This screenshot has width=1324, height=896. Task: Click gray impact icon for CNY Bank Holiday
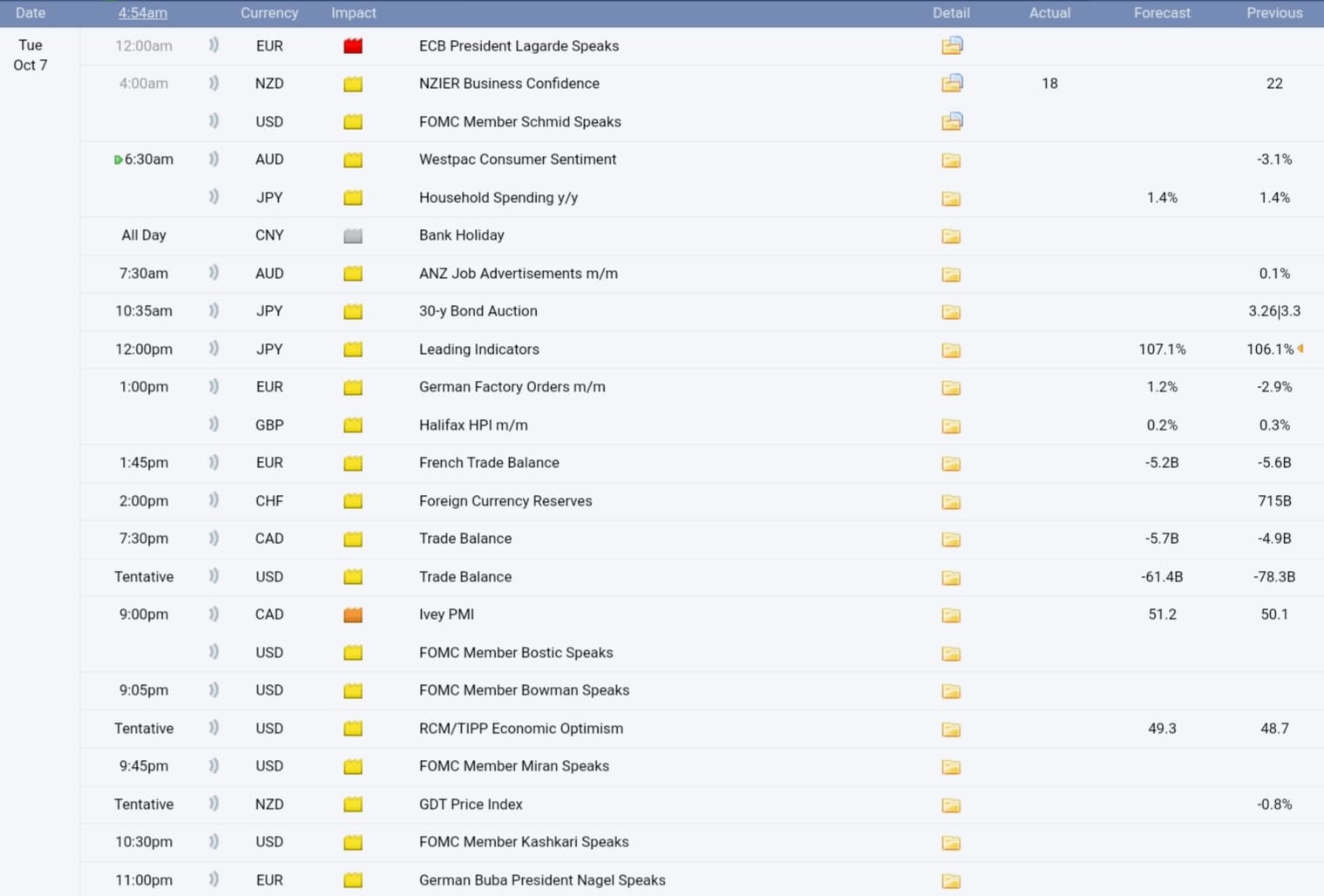[x=353, y=236]
